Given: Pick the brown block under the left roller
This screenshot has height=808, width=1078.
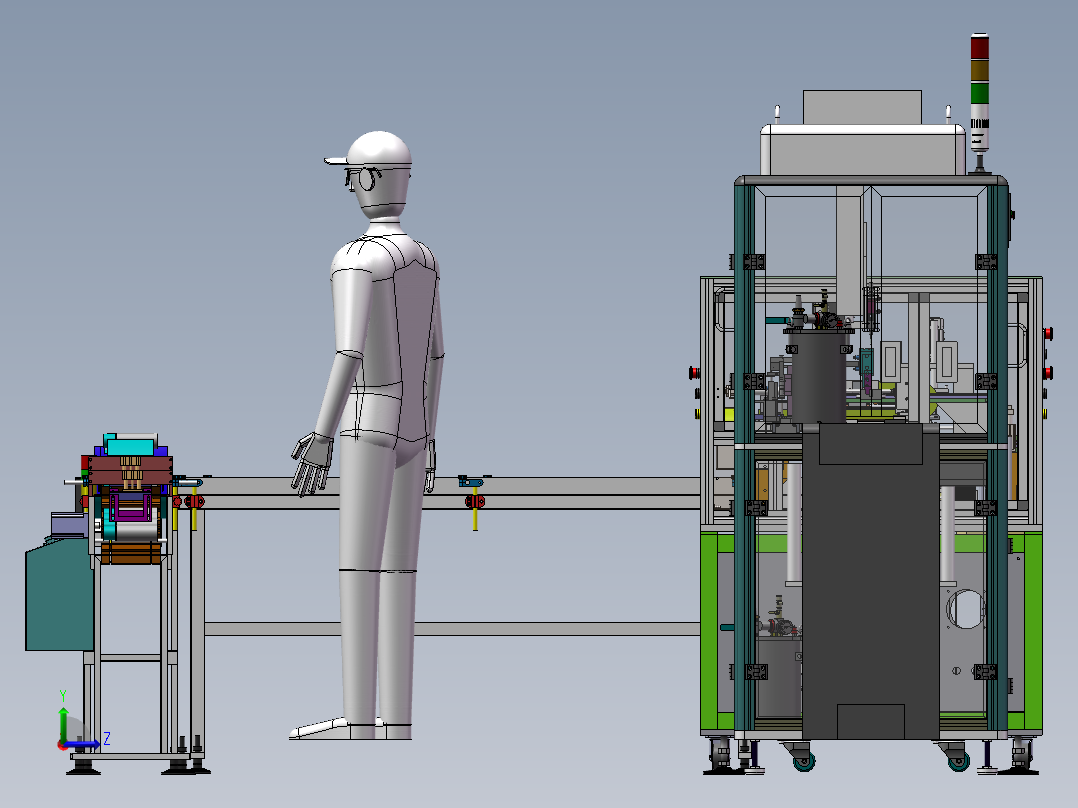Looking at the screenshot, I should [x=131, y=553].
